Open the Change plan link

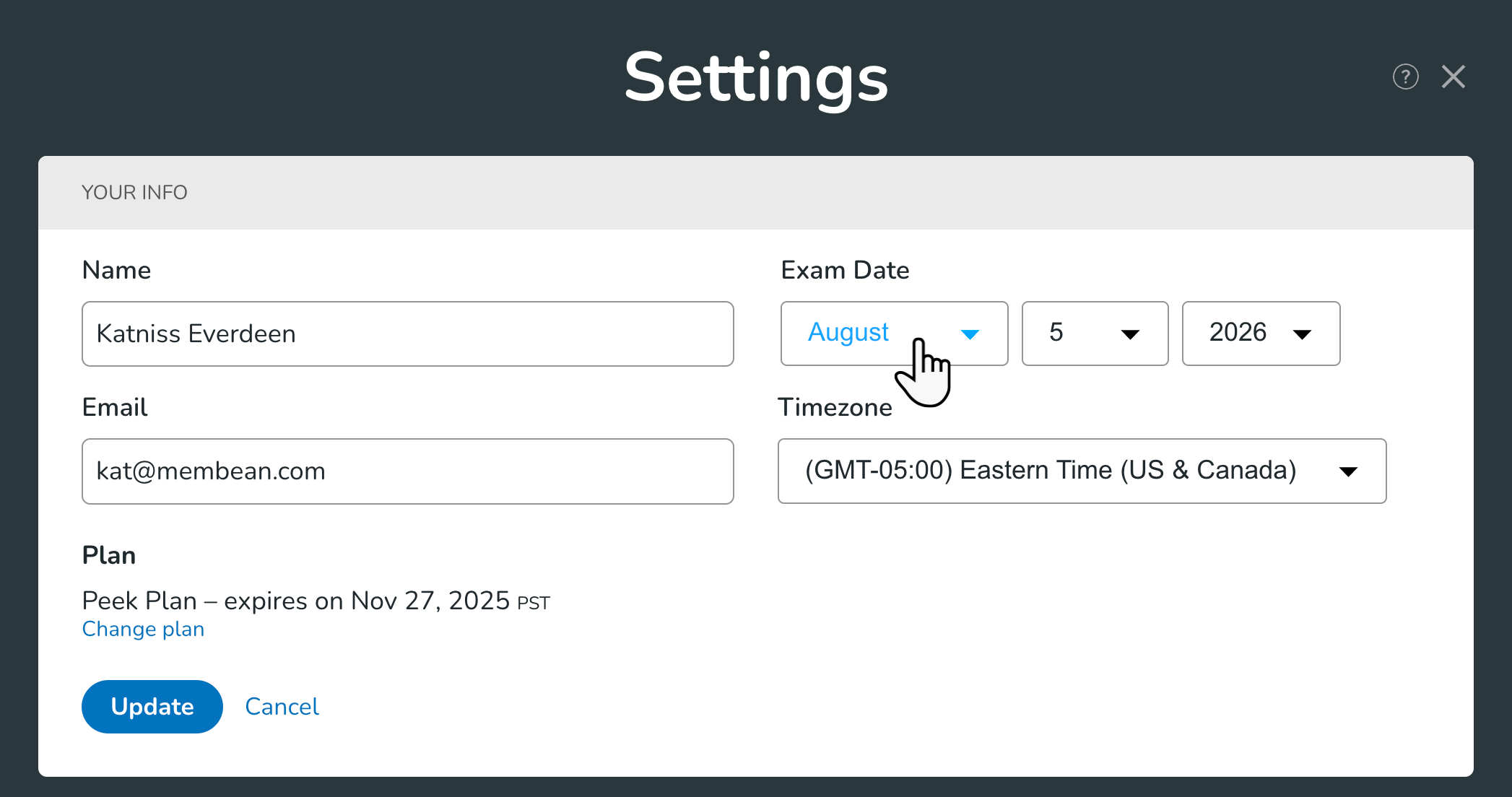tap(143, 629)
